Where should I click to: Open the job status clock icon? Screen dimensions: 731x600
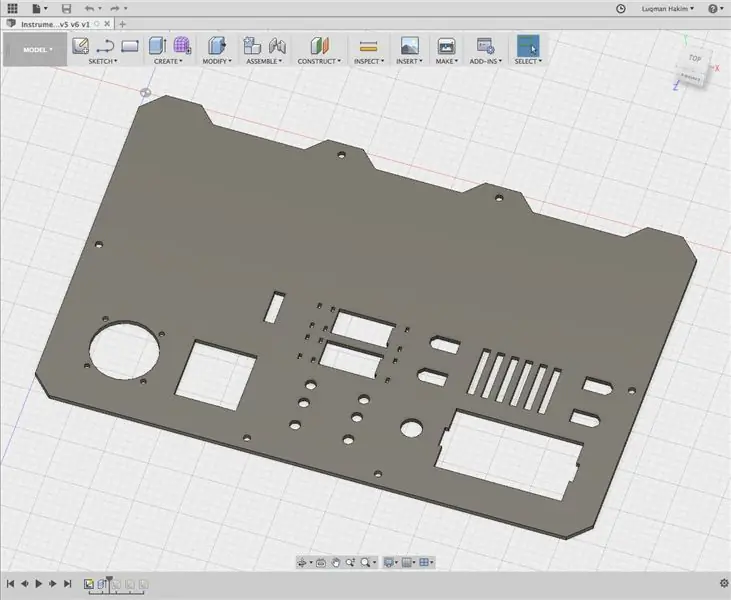(x=621, y=8)
